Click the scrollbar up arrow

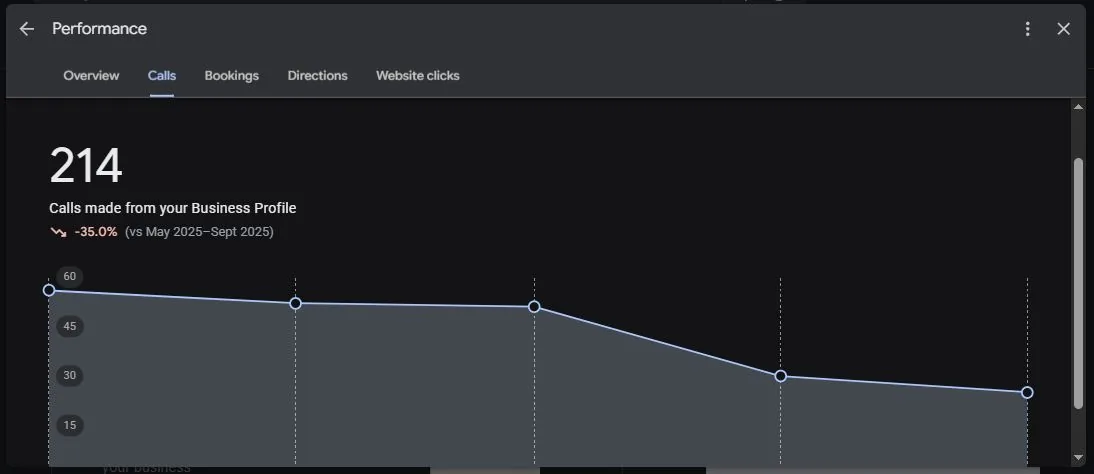[x=1078, y=107]
